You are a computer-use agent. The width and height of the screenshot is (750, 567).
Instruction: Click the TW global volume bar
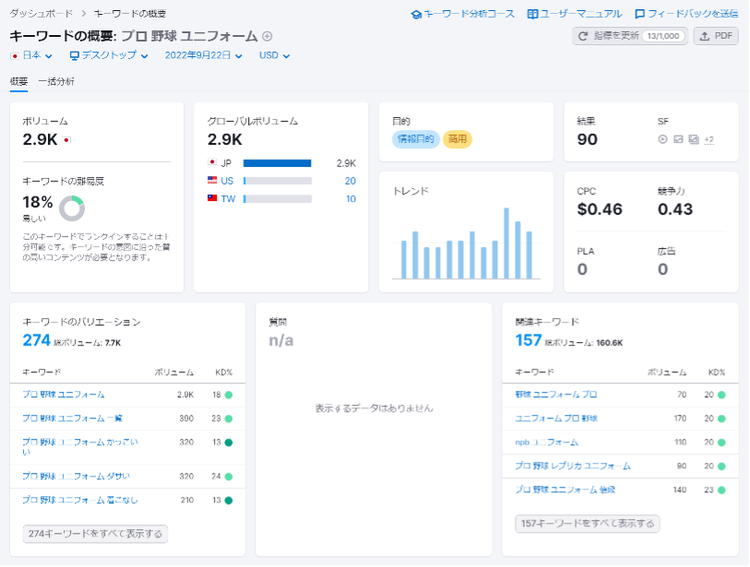(x=277, y=199)
